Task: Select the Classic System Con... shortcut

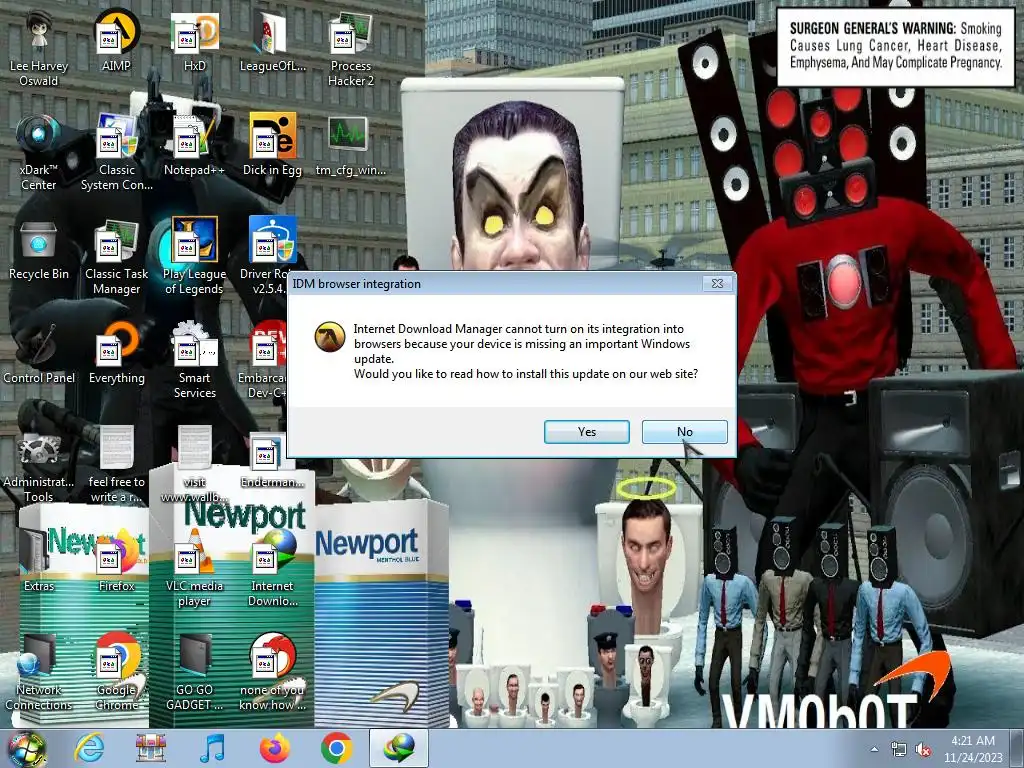Action: pos(116,153)
